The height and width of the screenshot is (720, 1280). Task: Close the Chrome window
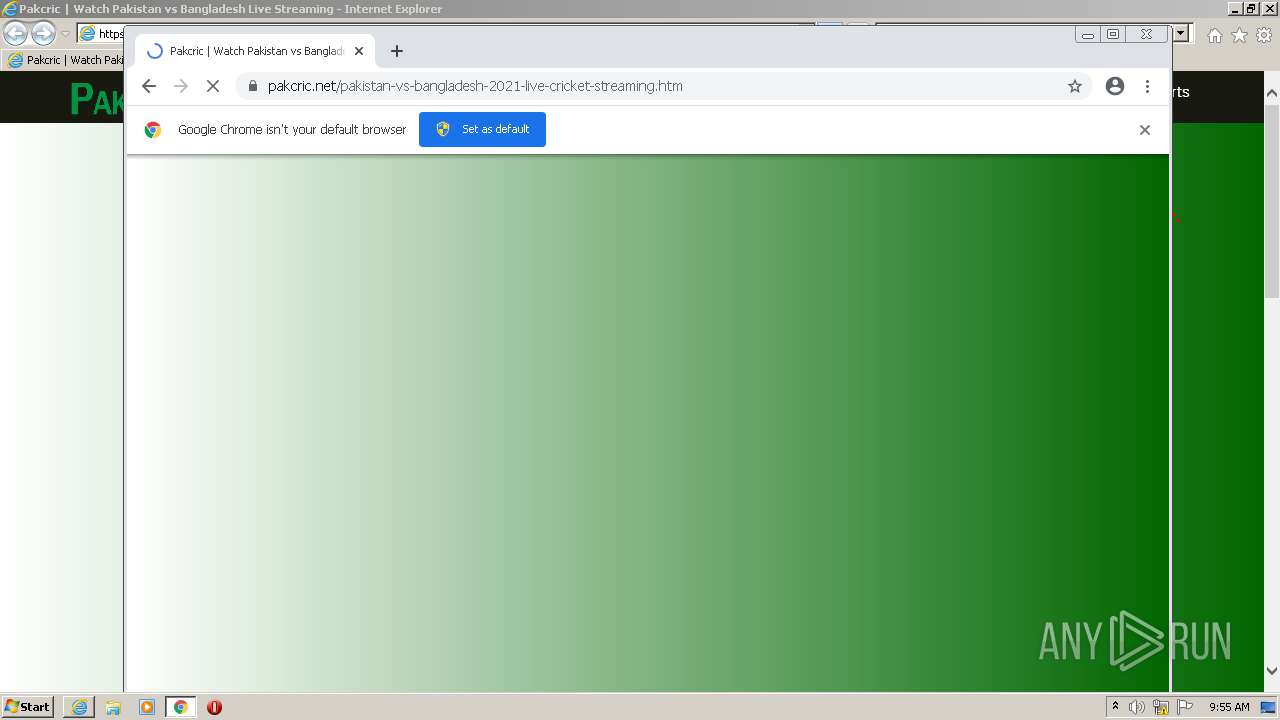click(1146, 35)
